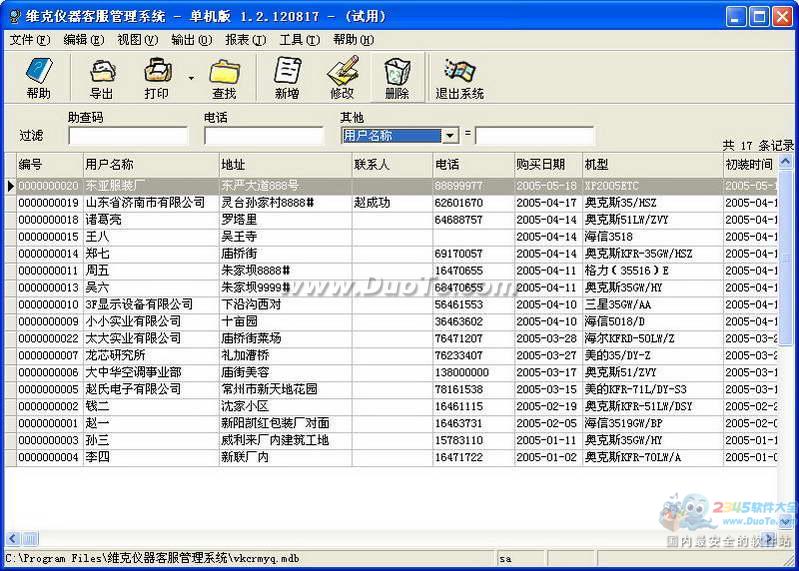Open the 报表(T) menu
Image resolution: width=799 pixels, height=571 pixels.
click(x=246, y=39)
